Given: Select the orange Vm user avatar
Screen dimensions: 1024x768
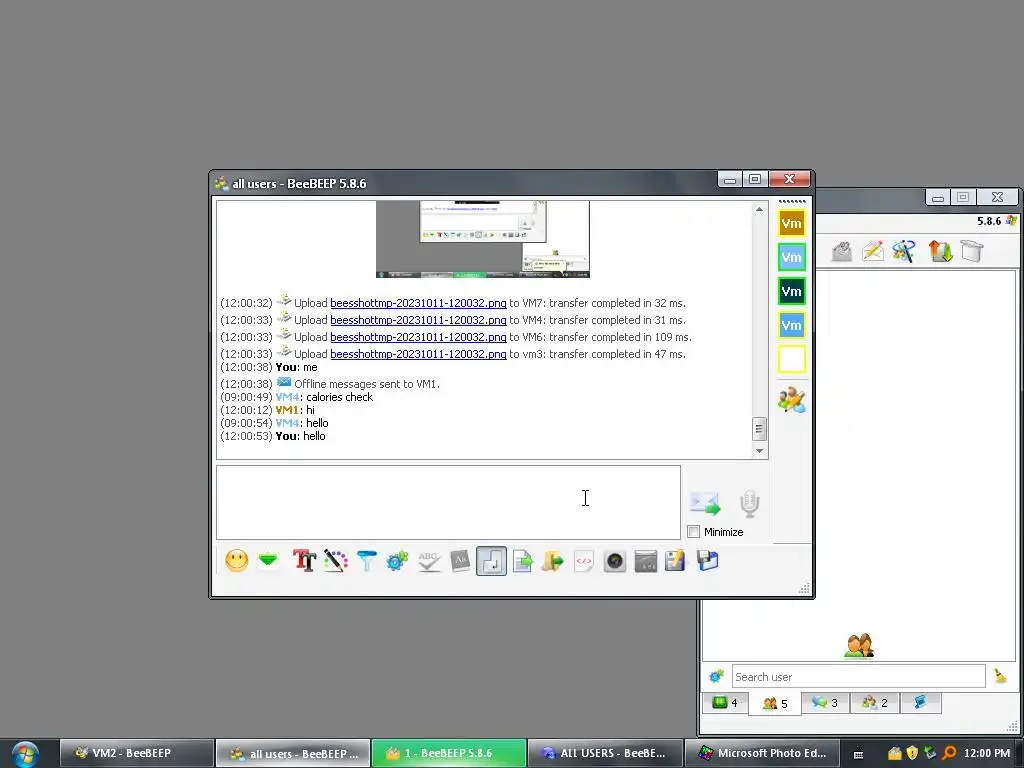Looking at the screenshot, I should point(792,223).
